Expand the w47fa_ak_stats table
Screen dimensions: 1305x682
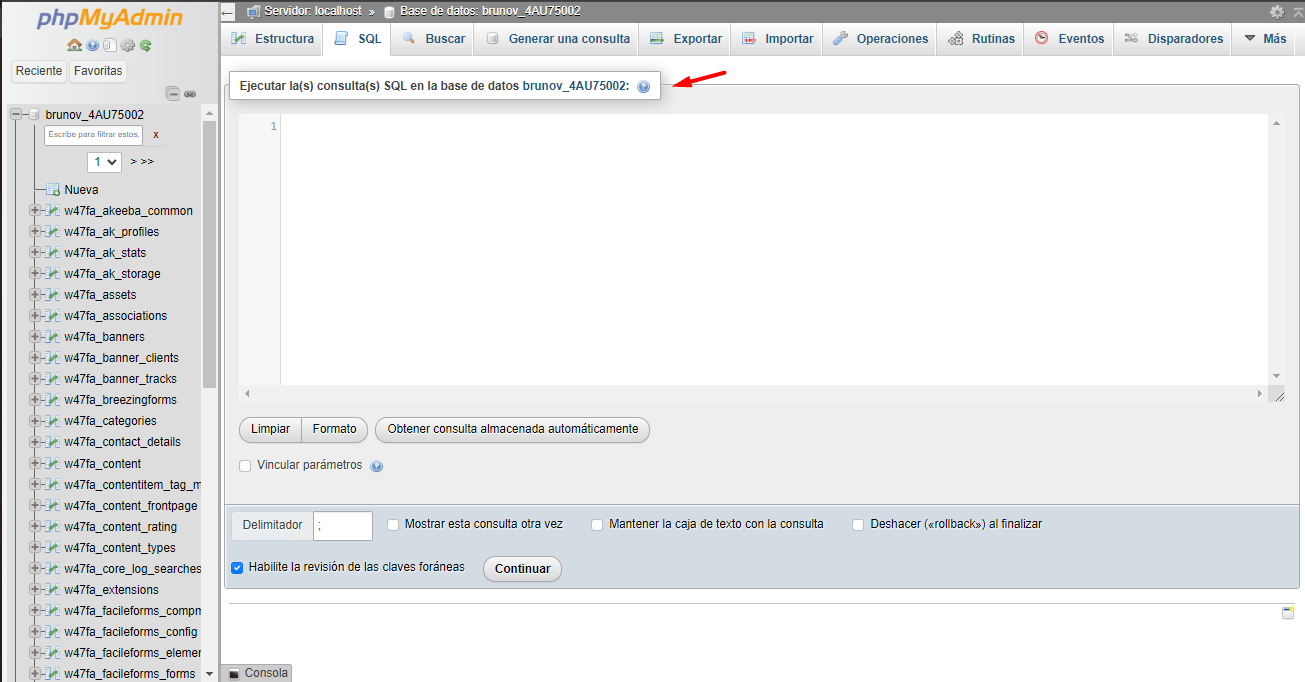tap(34, 253)
